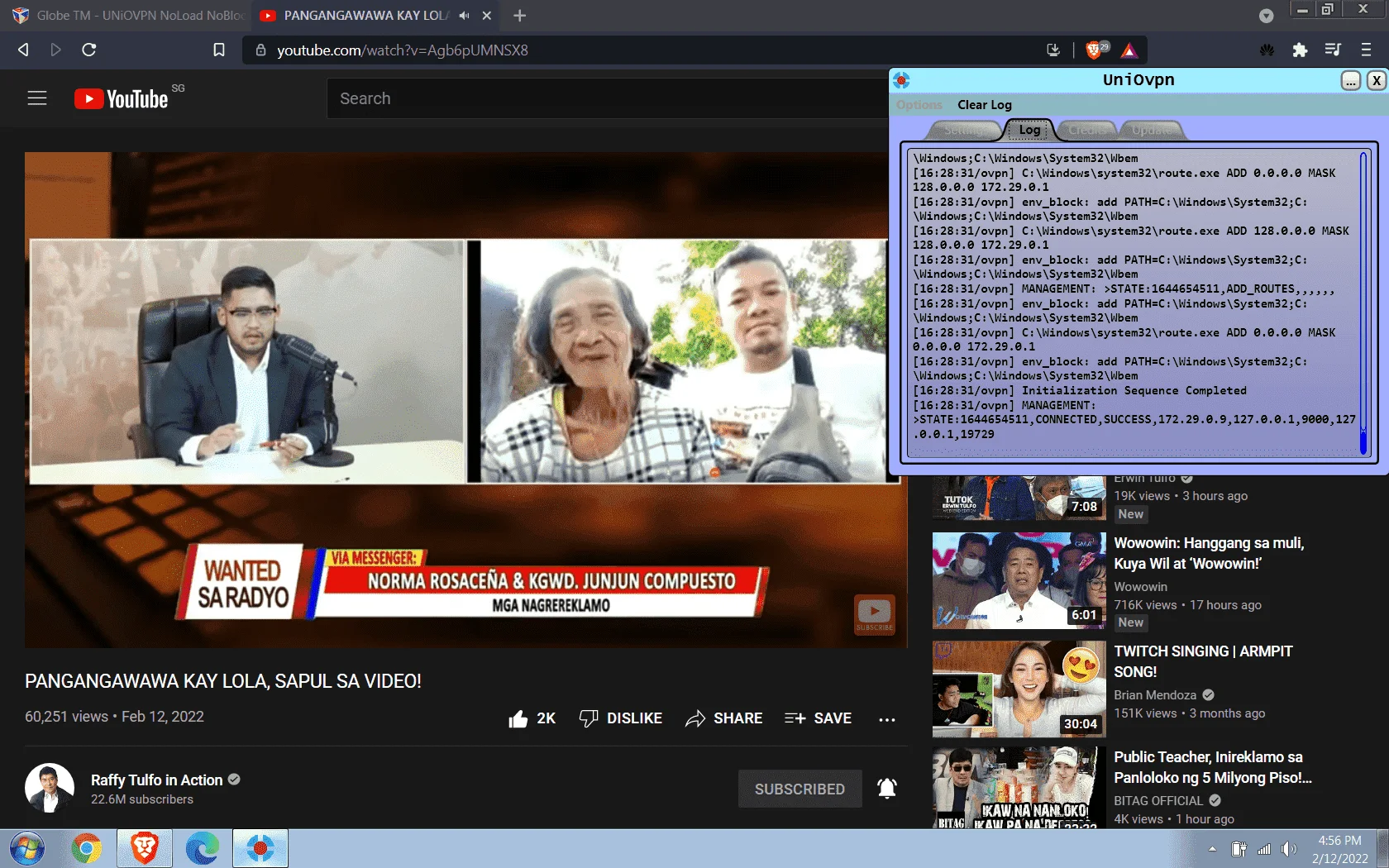Open the YouTube guide hamburger menu
Screen dimensions: 1389x868
[x=37, y=98]
